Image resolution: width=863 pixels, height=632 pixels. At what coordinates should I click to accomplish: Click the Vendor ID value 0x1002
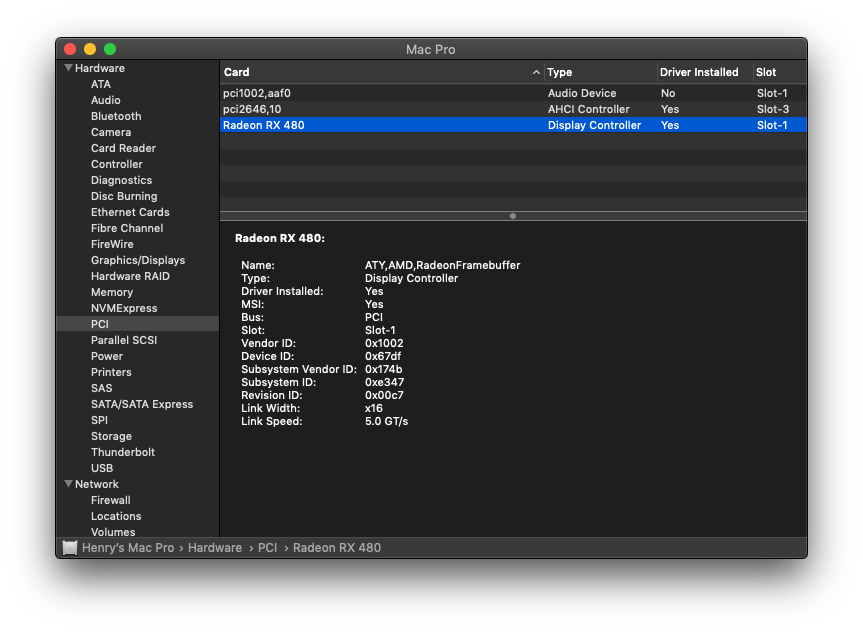click(x=384, y=343)
